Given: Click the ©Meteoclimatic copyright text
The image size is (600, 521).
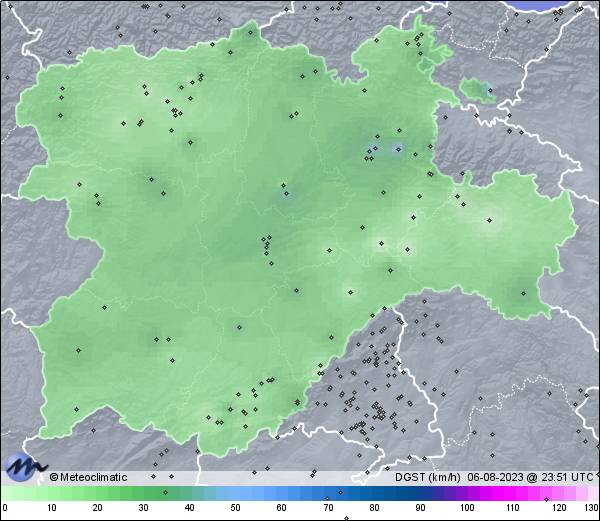Looking at the screenshot, I should (88, 477).
